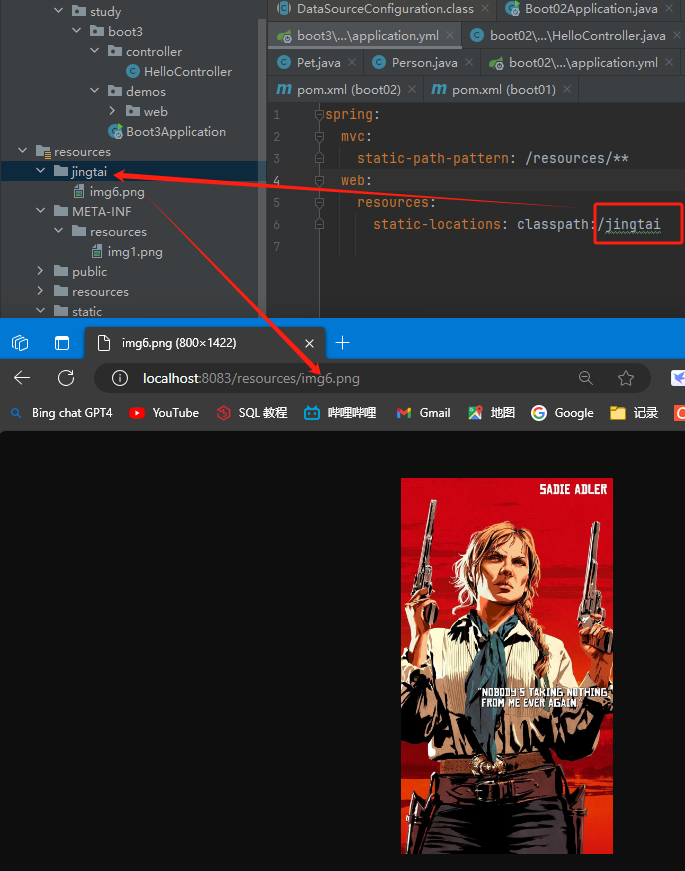Open SQL 教程 bookmark
Viewport: 685px width, 871px height.
252,413
